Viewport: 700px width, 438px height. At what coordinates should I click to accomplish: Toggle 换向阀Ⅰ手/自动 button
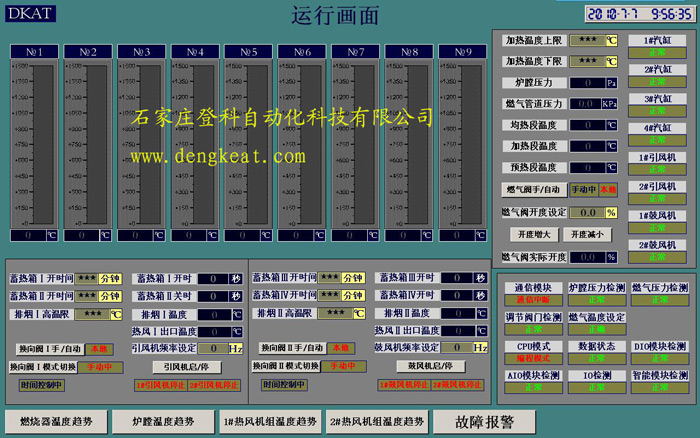(x=50, y=349)
